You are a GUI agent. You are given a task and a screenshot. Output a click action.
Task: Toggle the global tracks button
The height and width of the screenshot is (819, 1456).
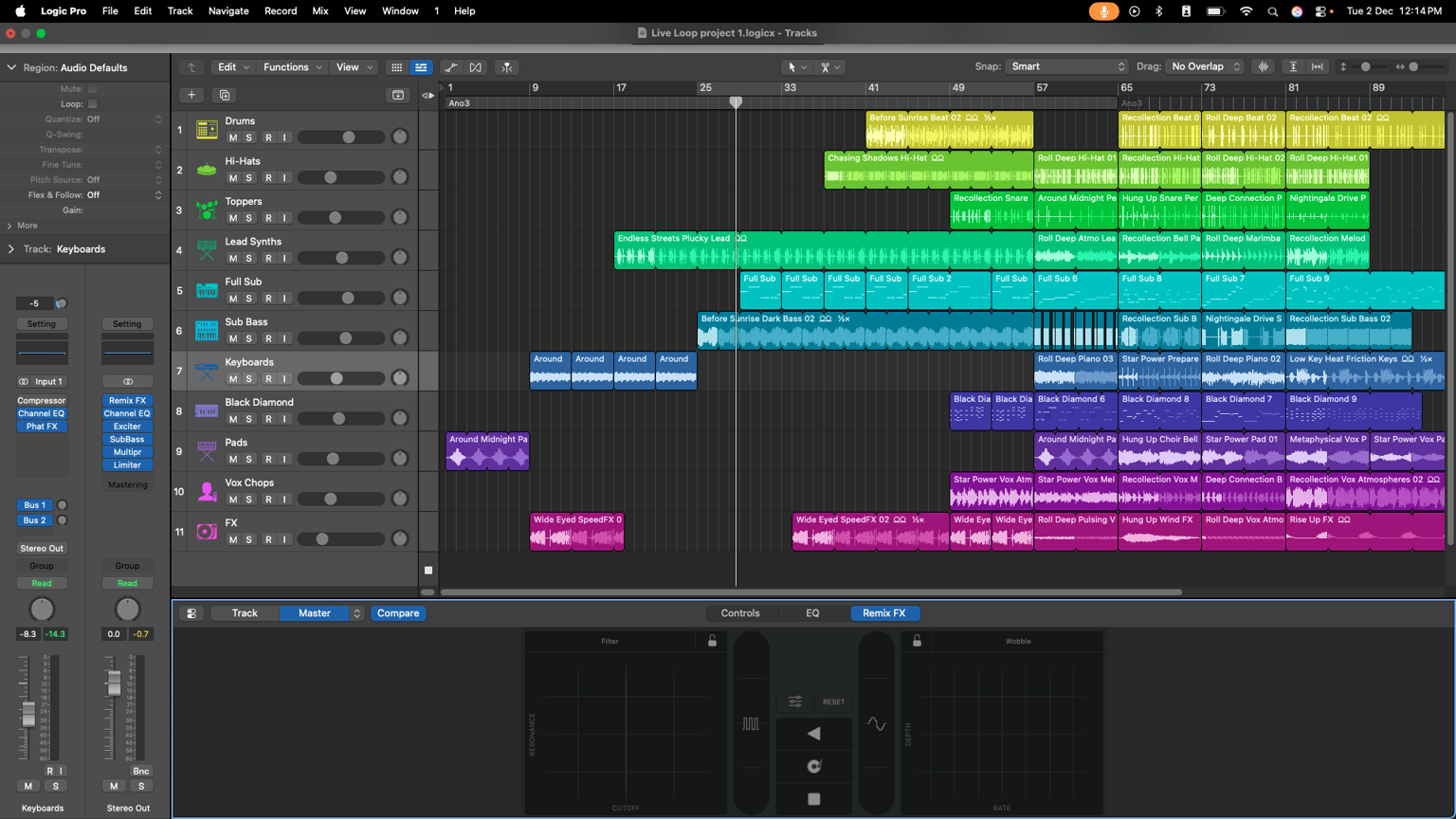point(398,95)
